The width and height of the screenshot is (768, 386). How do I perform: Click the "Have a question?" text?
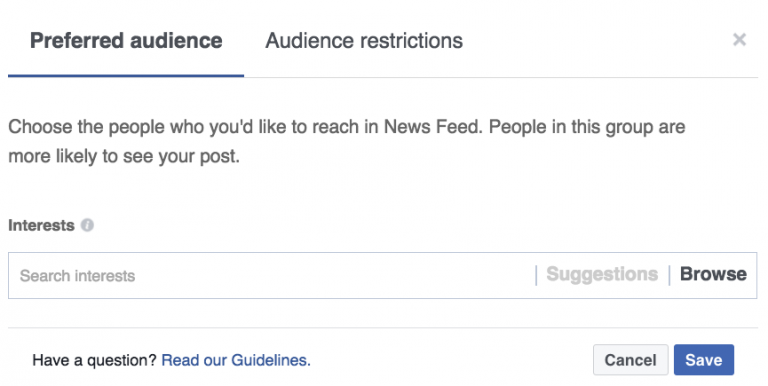click(x=94, y=361)
